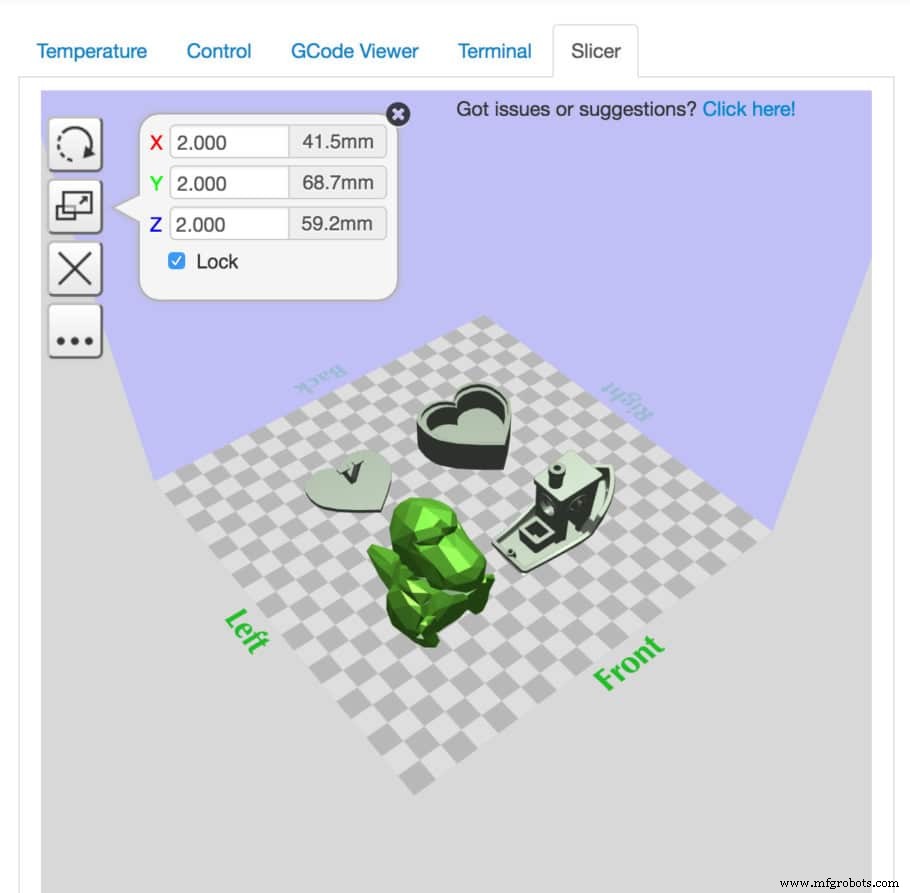The image size is (910, 893).
Task: Switch to the Control tab
Action: pyautogui.click(x=218, y=51)
